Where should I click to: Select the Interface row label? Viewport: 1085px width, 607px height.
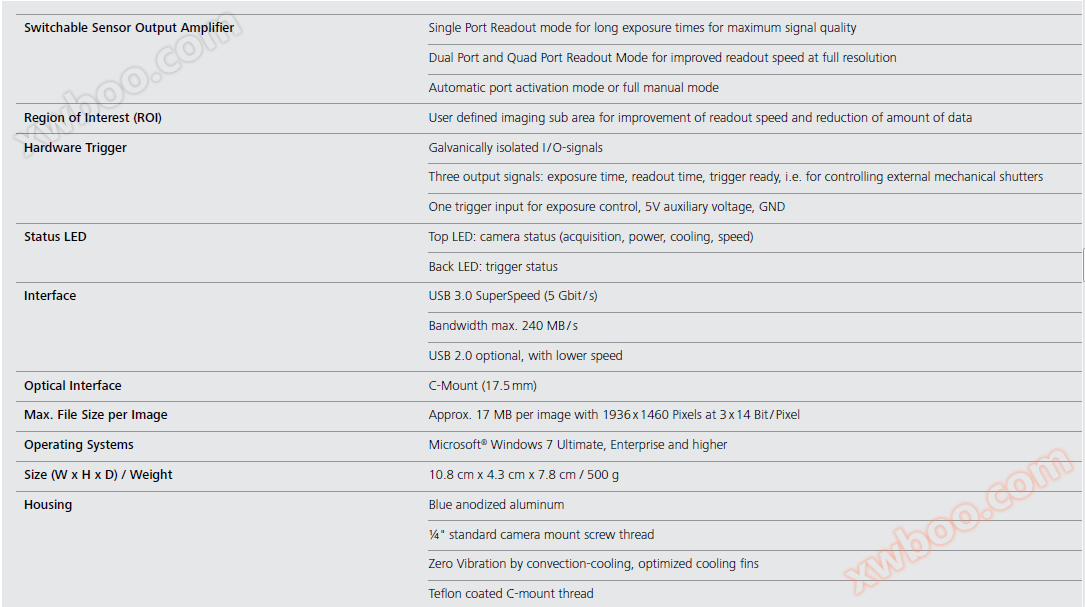pyautogui.click(x=50, y=296)
